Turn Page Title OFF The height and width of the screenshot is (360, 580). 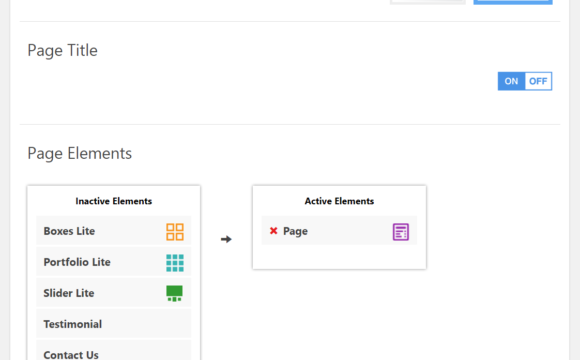coord(538,81)
